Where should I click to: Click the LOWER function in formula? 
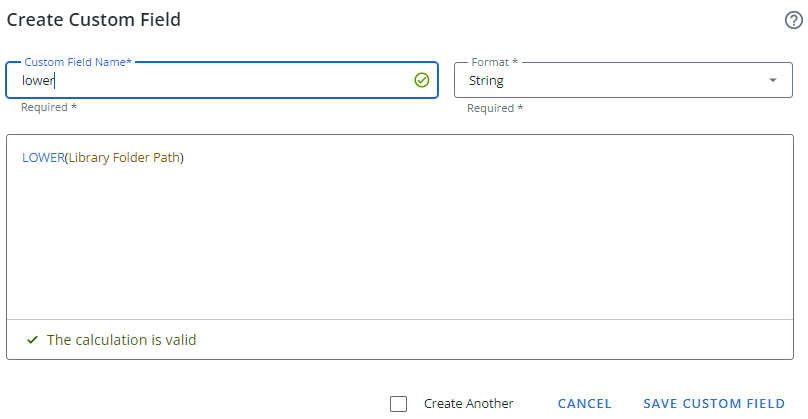click(43, 158)
